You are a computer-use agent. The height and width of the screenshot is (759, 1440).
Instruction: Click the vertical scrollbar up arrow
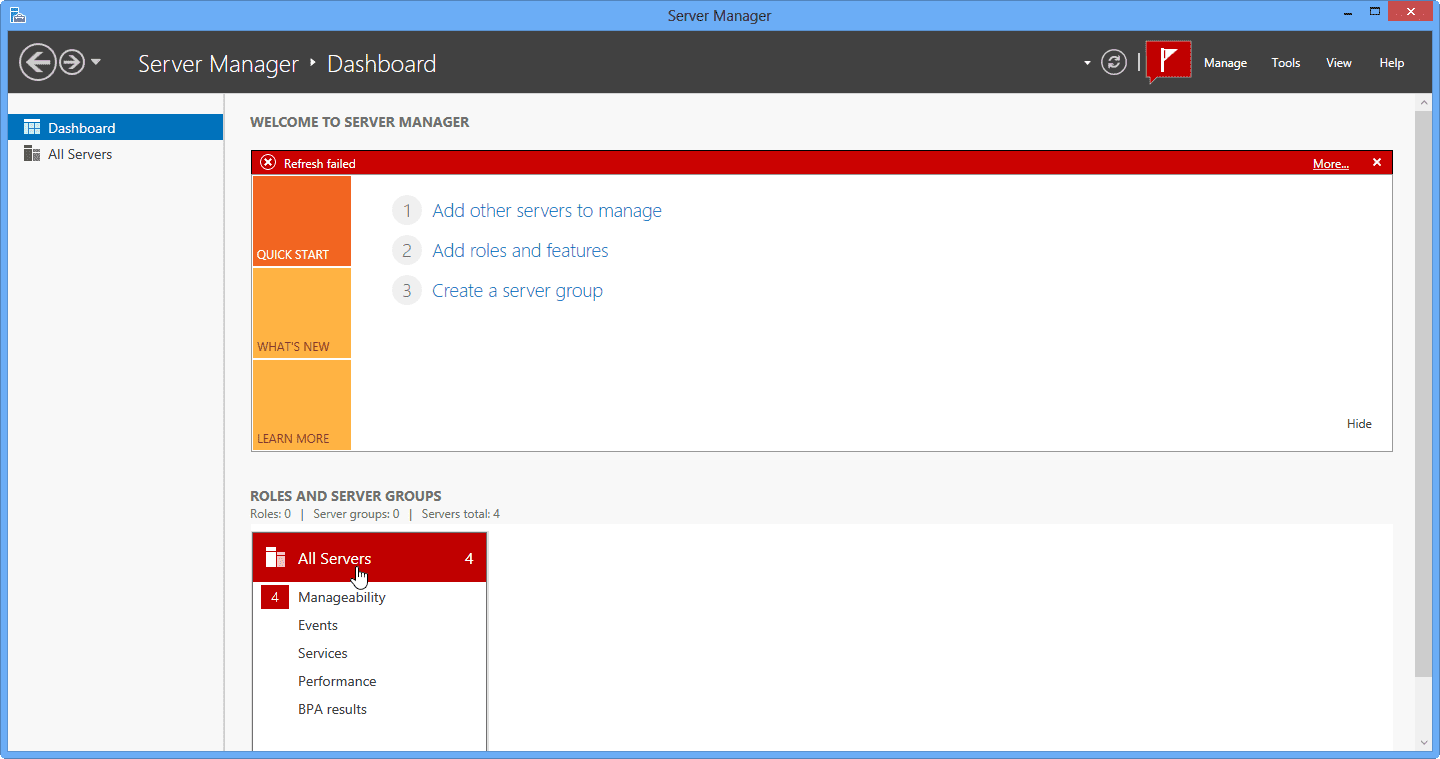1423,102
